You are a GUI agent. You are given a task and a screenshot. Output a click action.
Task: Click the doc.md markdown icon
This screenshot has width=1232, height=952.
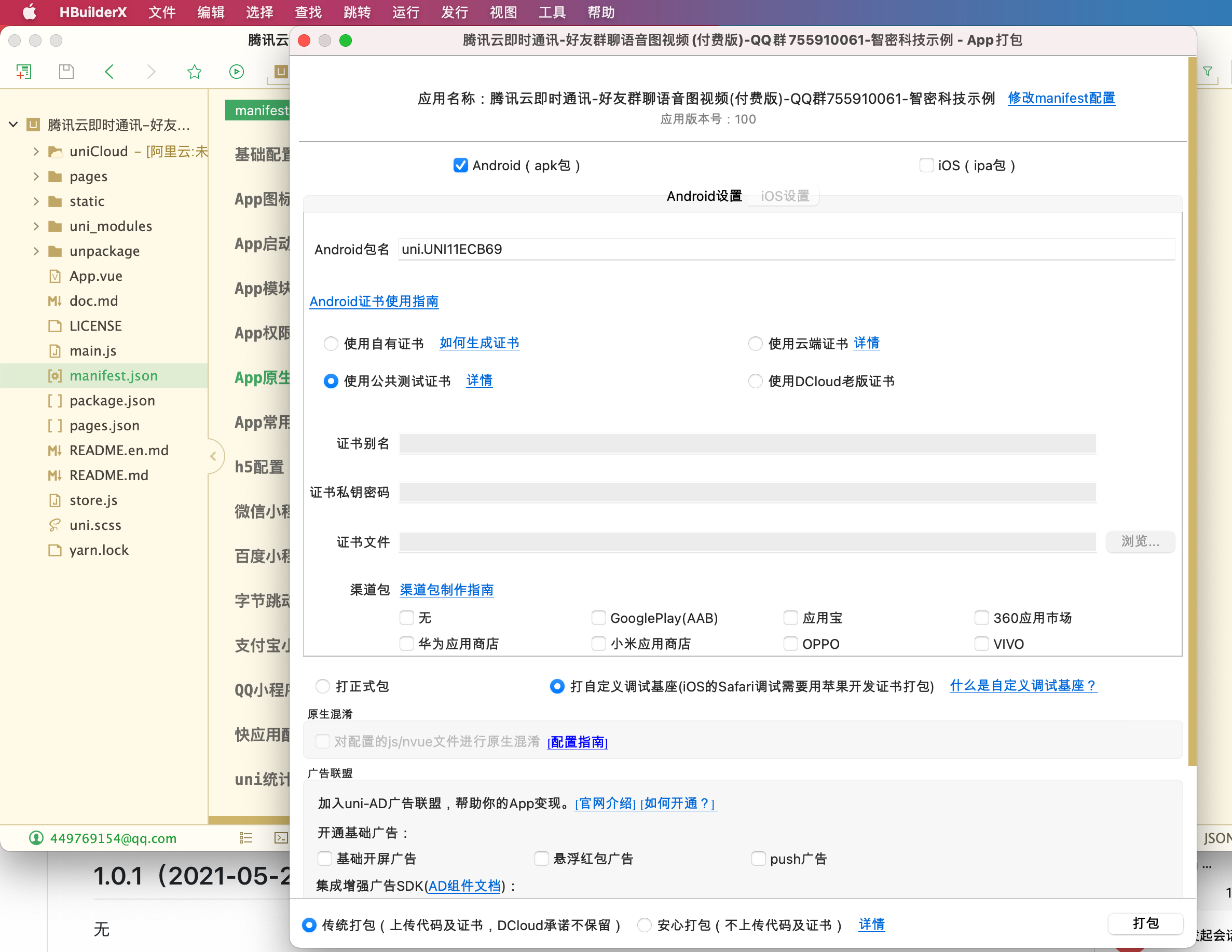tap(54, 301)
